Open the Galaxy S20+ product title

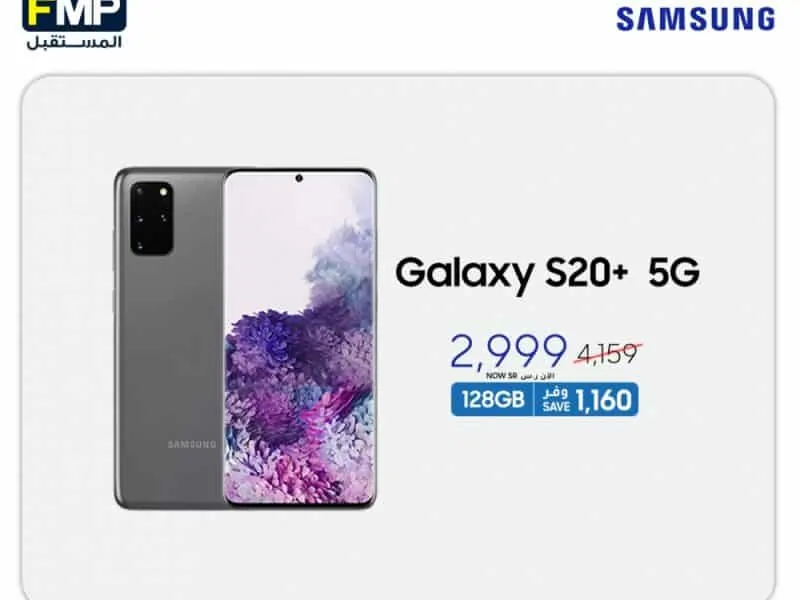[x=511, y=274]
